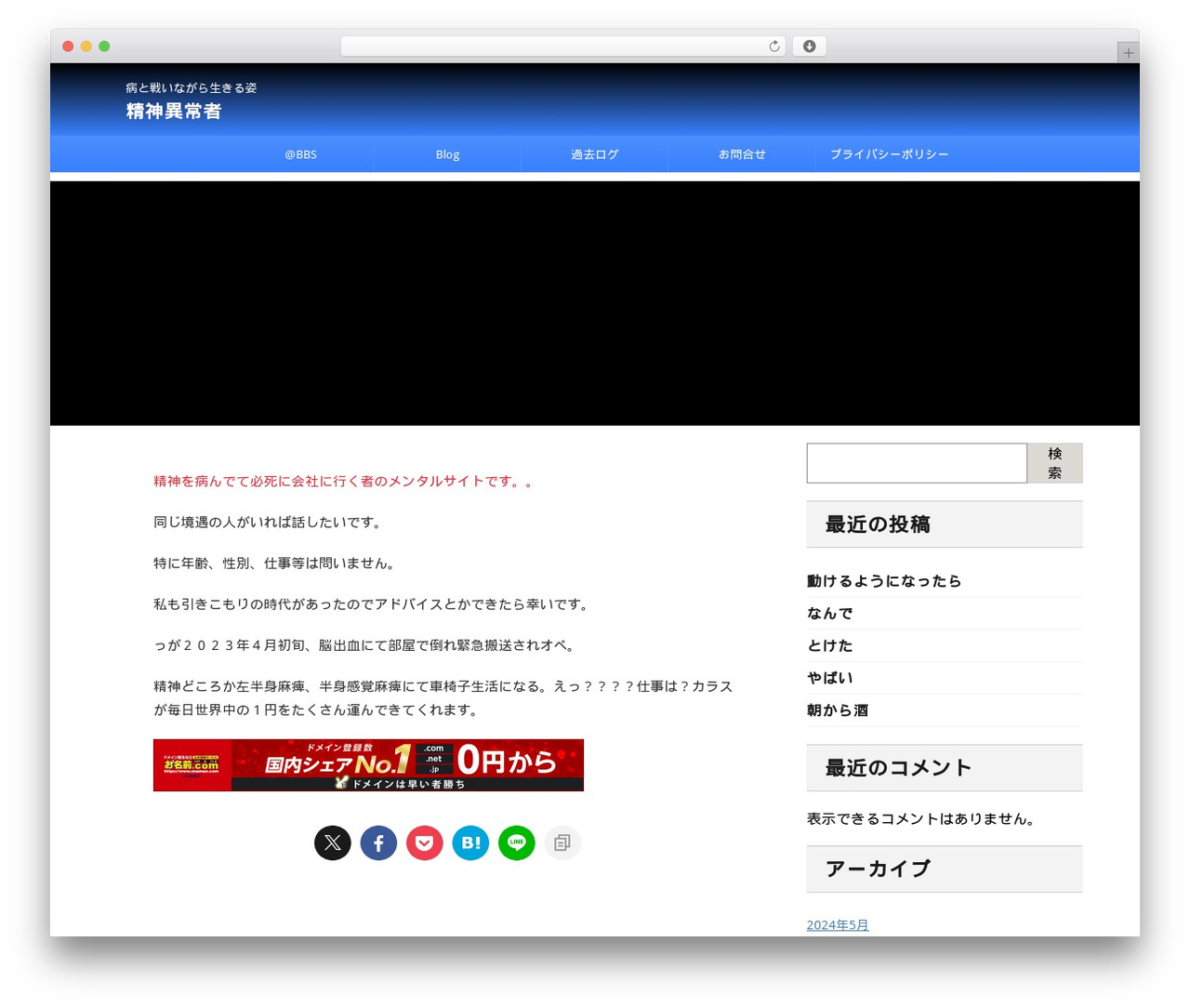Open the recent post 動けるようになったら
Image resolution: width=1190 pixels, height=1008 pixels.
(x=884, y=581)
